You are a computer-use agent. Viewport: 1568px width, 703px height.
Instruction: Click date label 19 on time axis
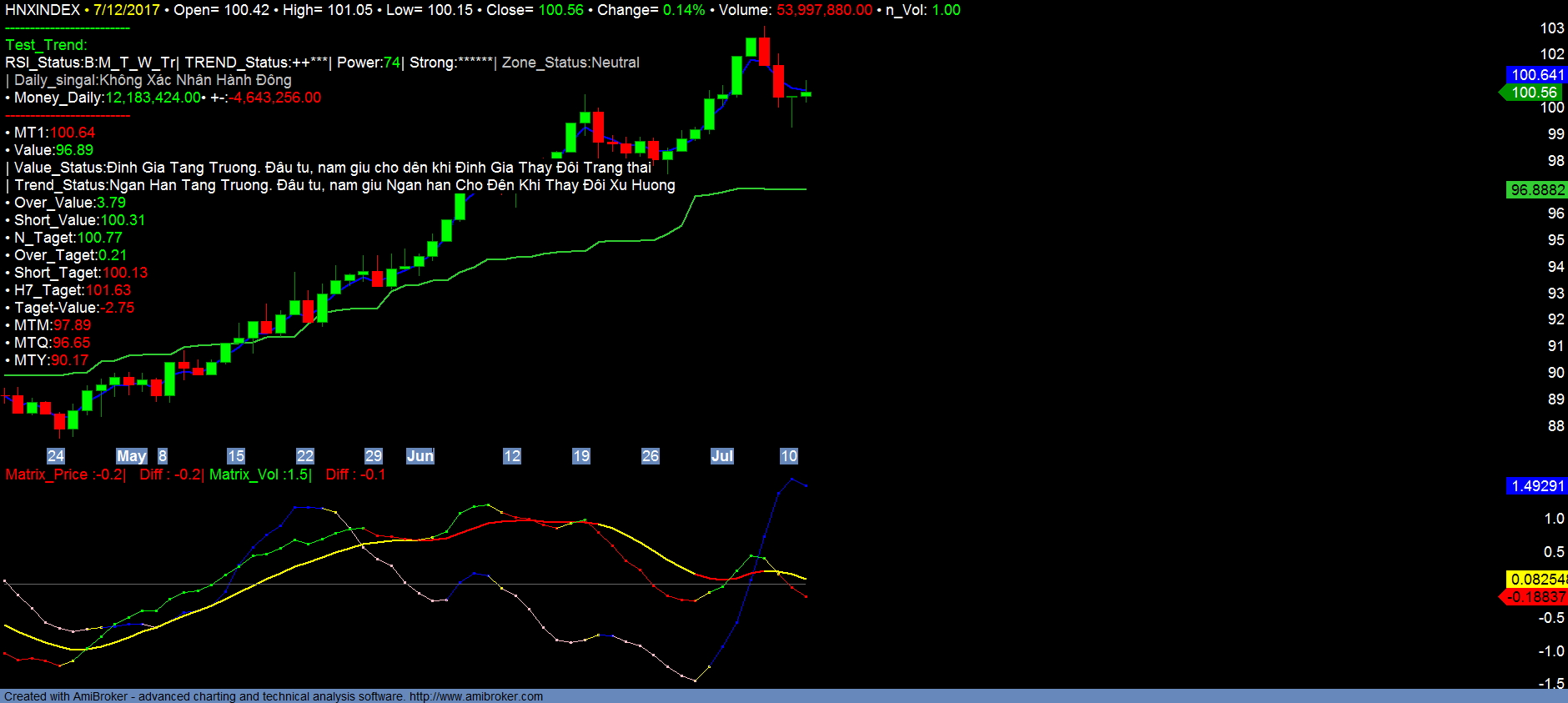pyautogui.click(x=580, y=456)
